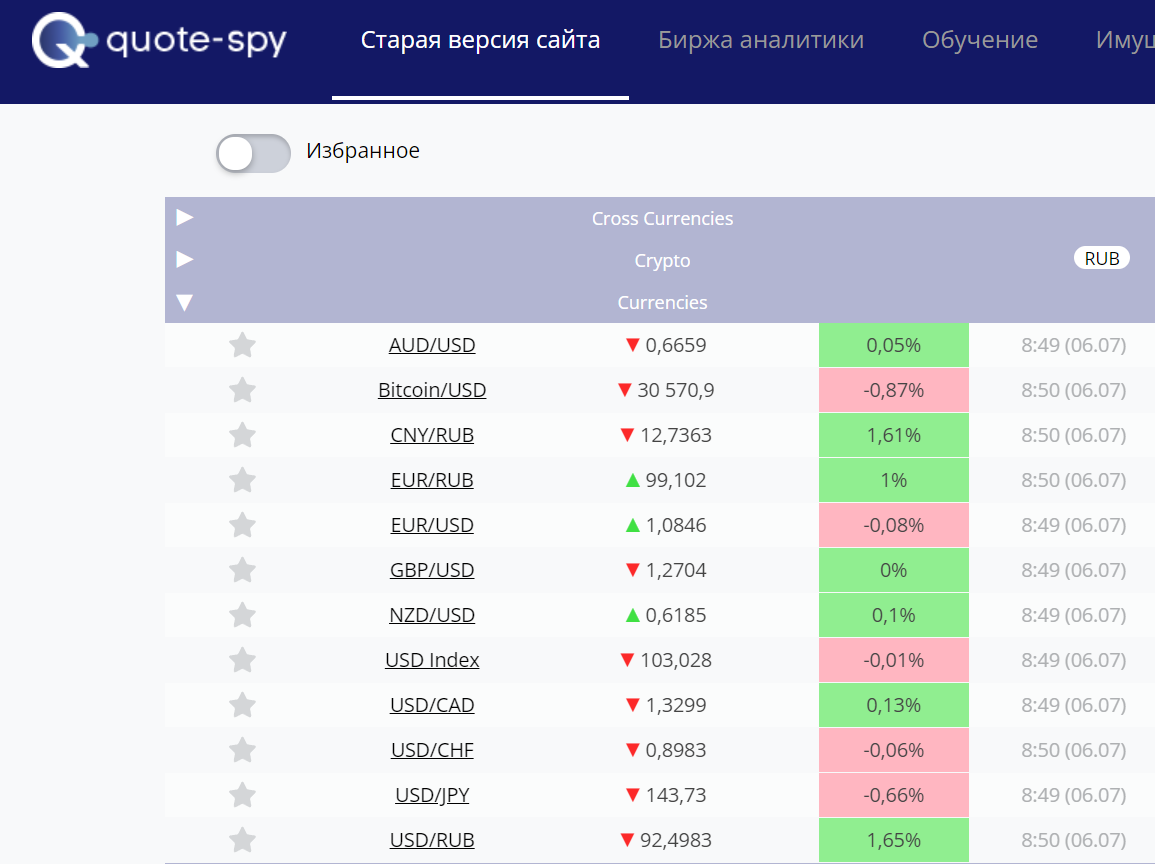Viewport: 1155px width, 864px height.
Task: Expand the Cross Currencies section
Action: coord(185,217)
